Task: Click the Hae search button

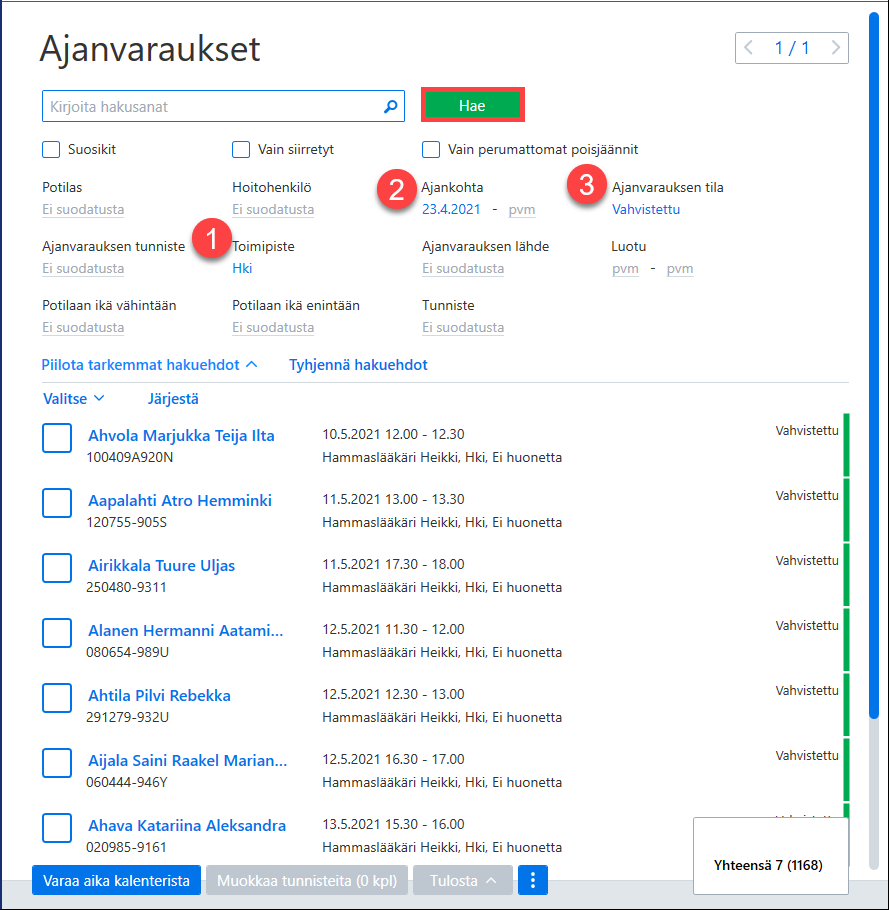Action: pos(472,105)
